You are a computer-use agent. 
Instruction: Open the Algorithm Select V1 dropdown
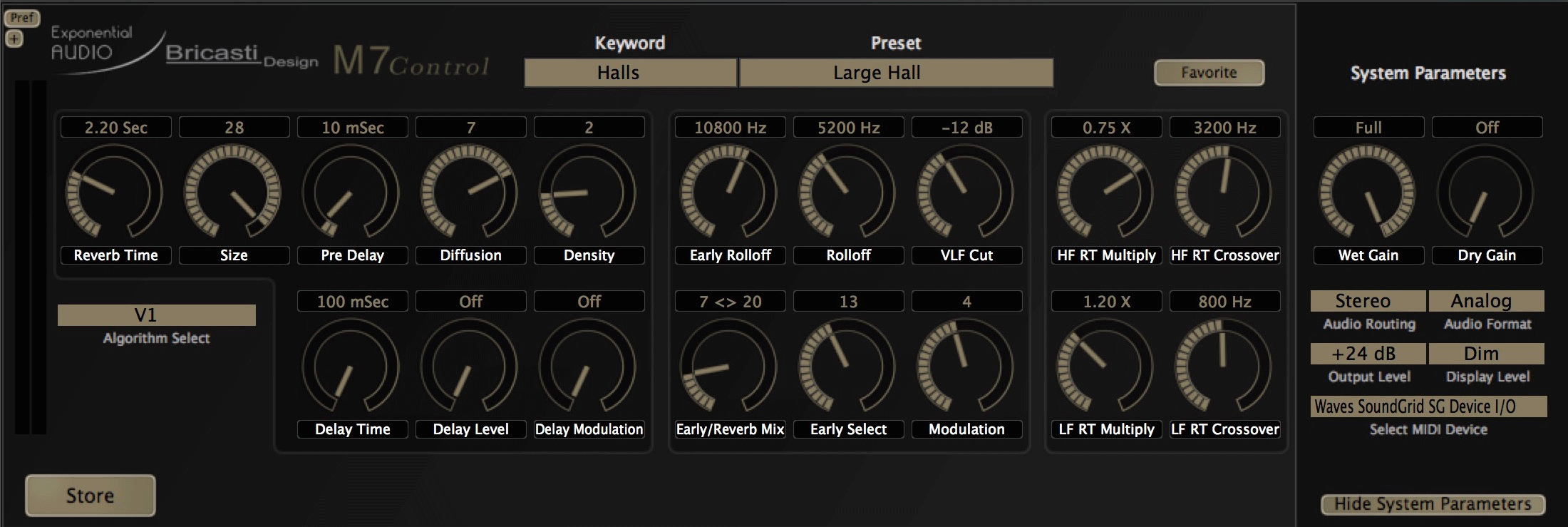157,315
